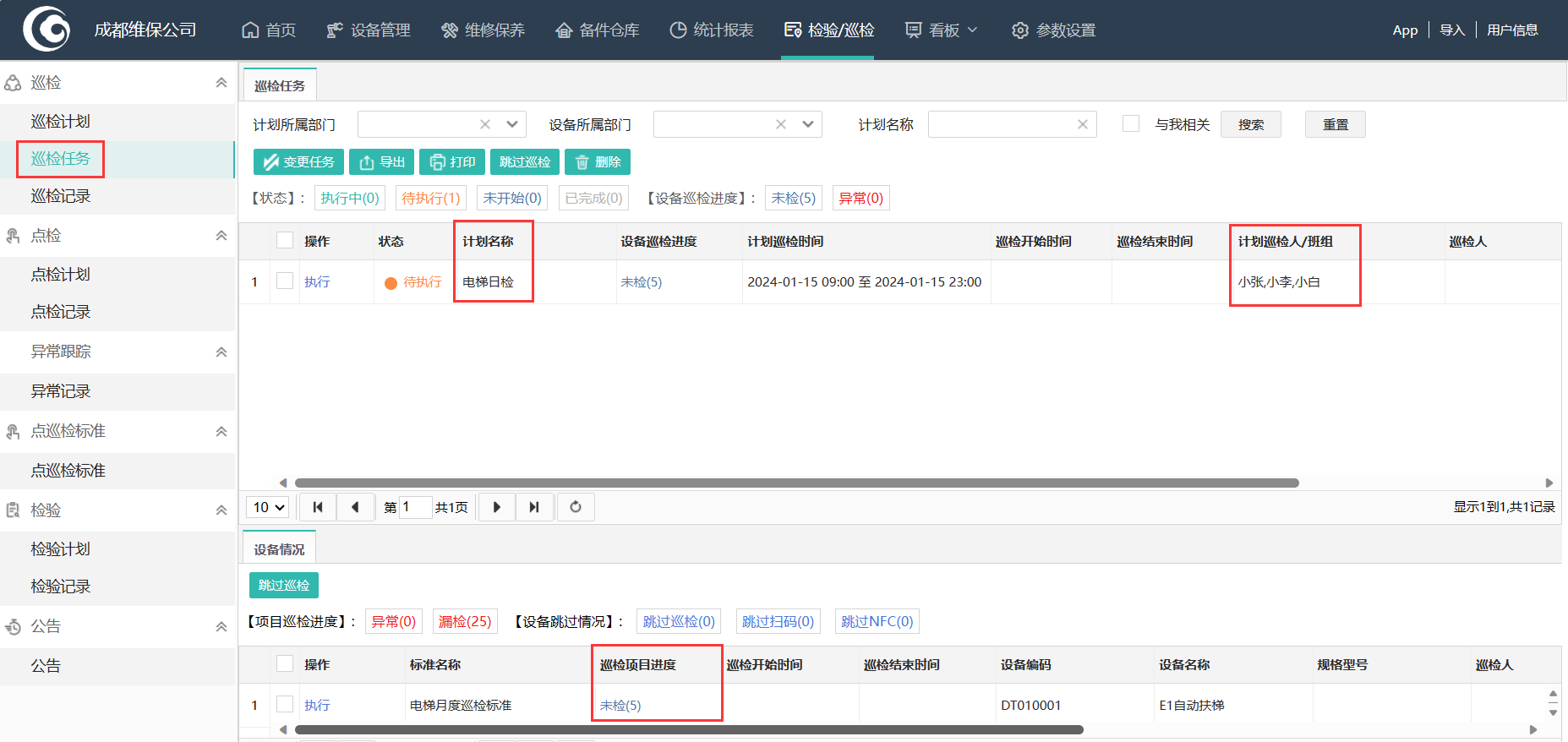Filter by 待执行(1) status
Image resolution: width=1568 pixels, height=742 pixels.
(431, 198)
